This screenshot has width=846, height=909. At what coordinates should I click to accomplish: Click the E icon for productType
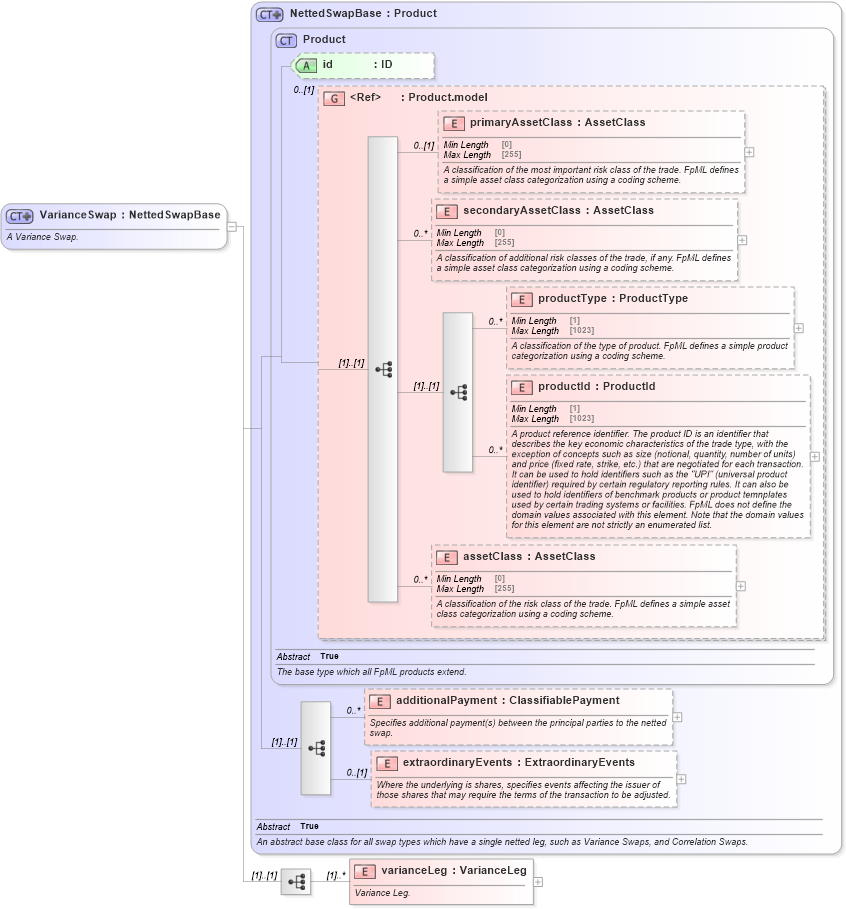[521, 299]
